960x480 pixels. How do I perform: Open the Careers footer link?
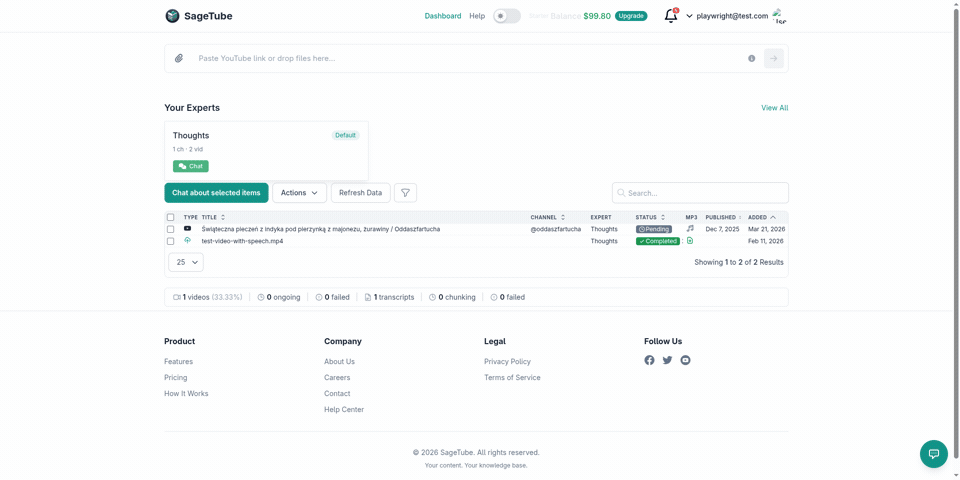point(337,378)
